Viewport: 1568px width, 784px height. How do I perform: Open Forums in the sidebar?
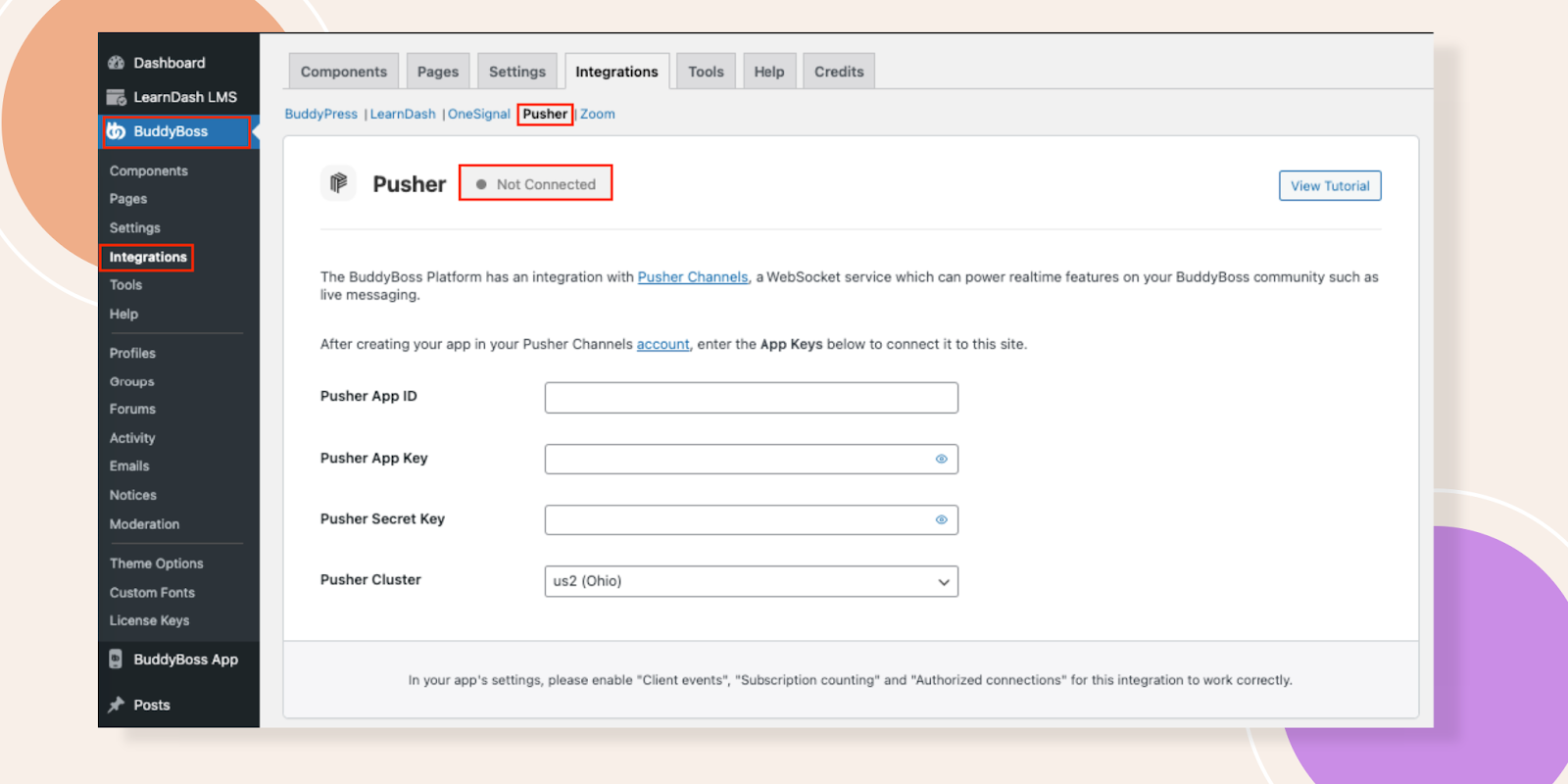click(132, 409)
